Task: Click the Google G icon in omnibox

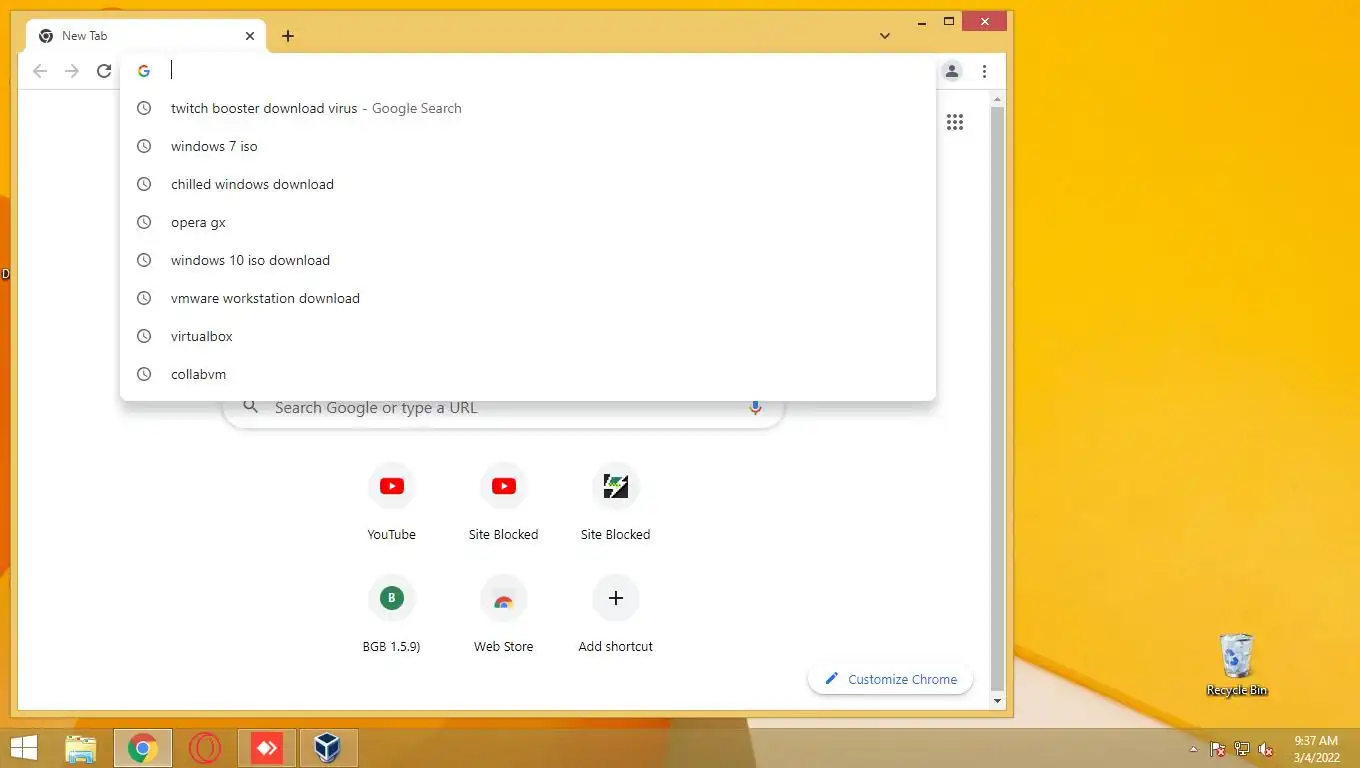Action: (x=144, y=71)
